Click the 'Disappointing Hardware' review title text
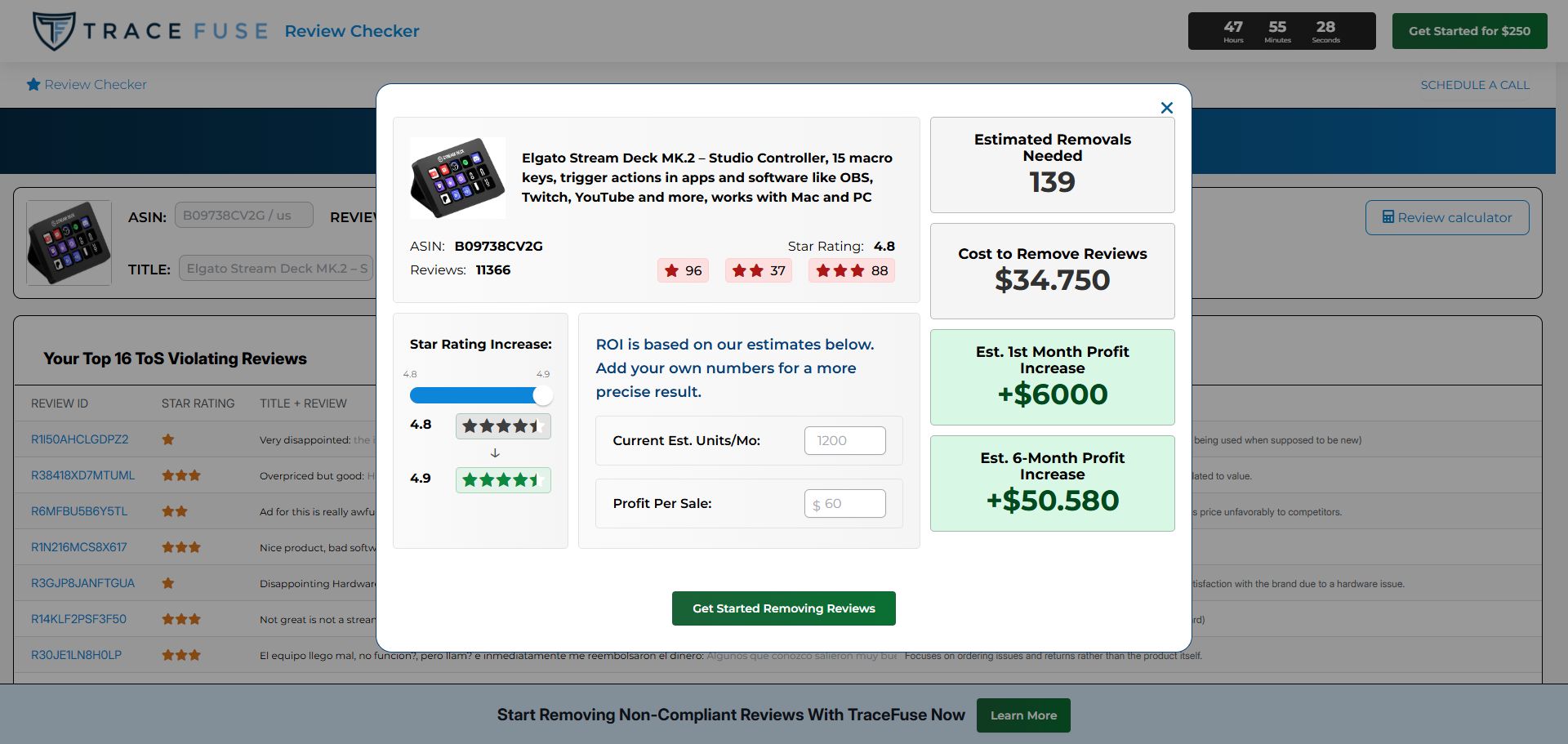This screenshot has width=1568, height=744. [318, 583]
